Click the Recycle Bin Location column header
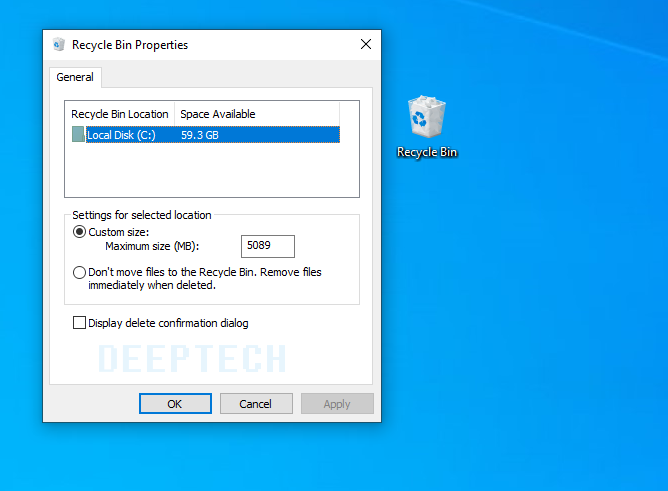The height and width of the screenshot is (491, 668). pos(120,114)
